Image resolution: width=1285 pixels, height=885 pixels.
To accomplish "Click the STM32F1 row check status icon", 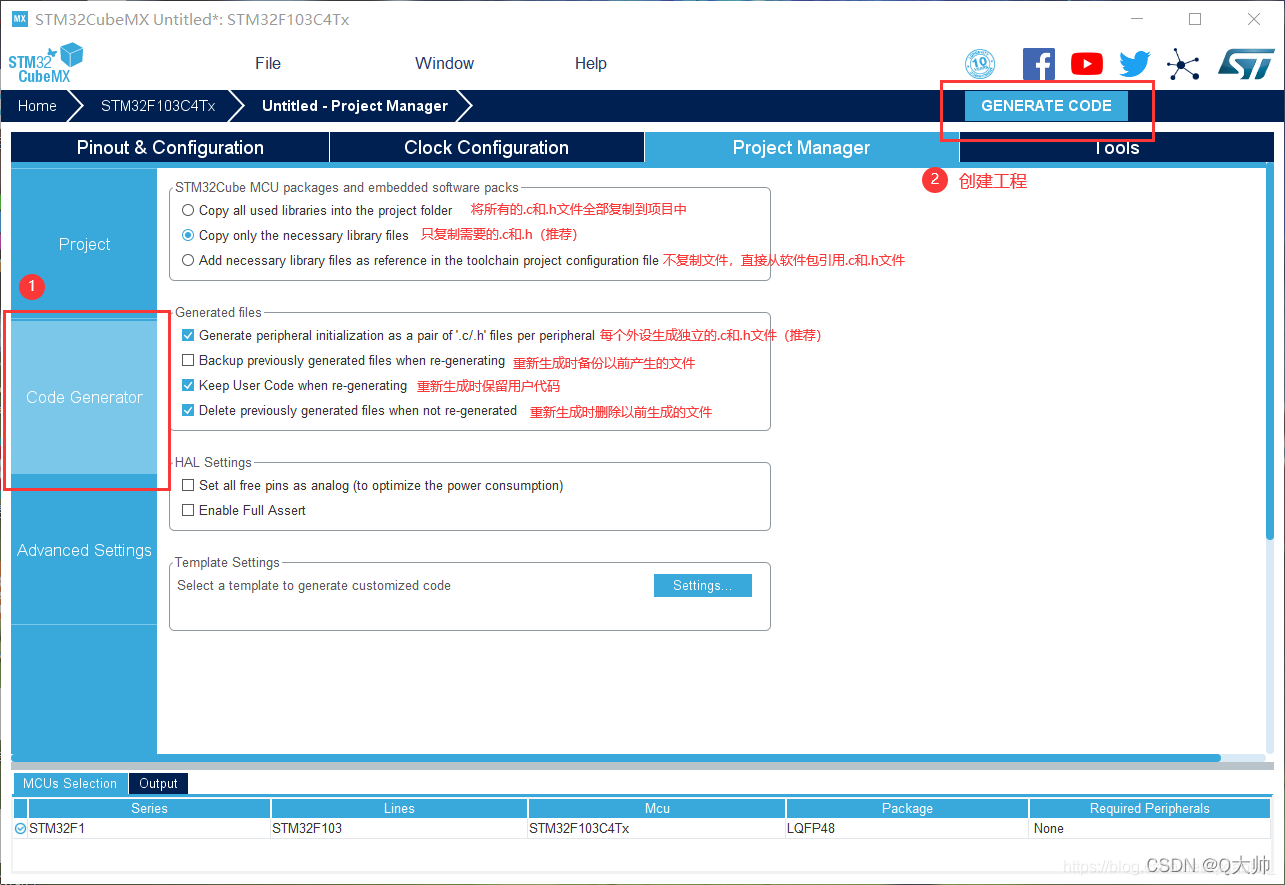I will (x=20, y=828).
